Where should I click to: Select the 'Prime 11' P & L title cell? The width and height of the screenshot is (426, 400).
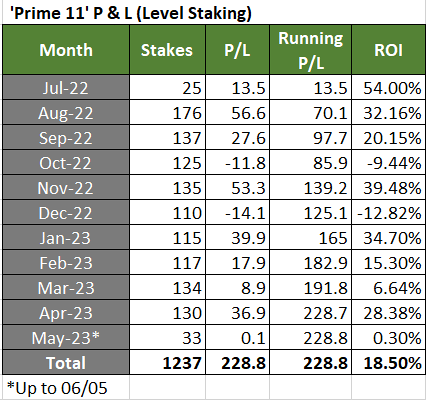click(x=131, y=13)
